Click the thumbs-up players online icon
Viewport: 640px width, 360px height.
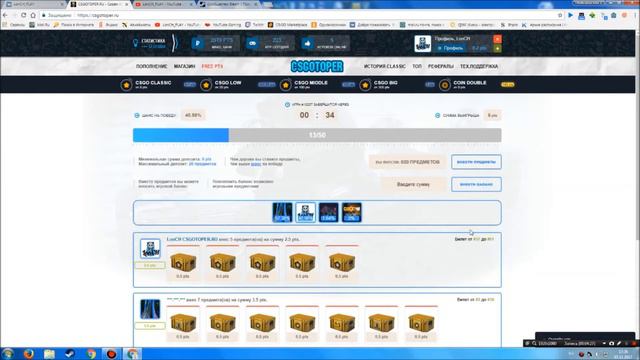pos(307,43)
